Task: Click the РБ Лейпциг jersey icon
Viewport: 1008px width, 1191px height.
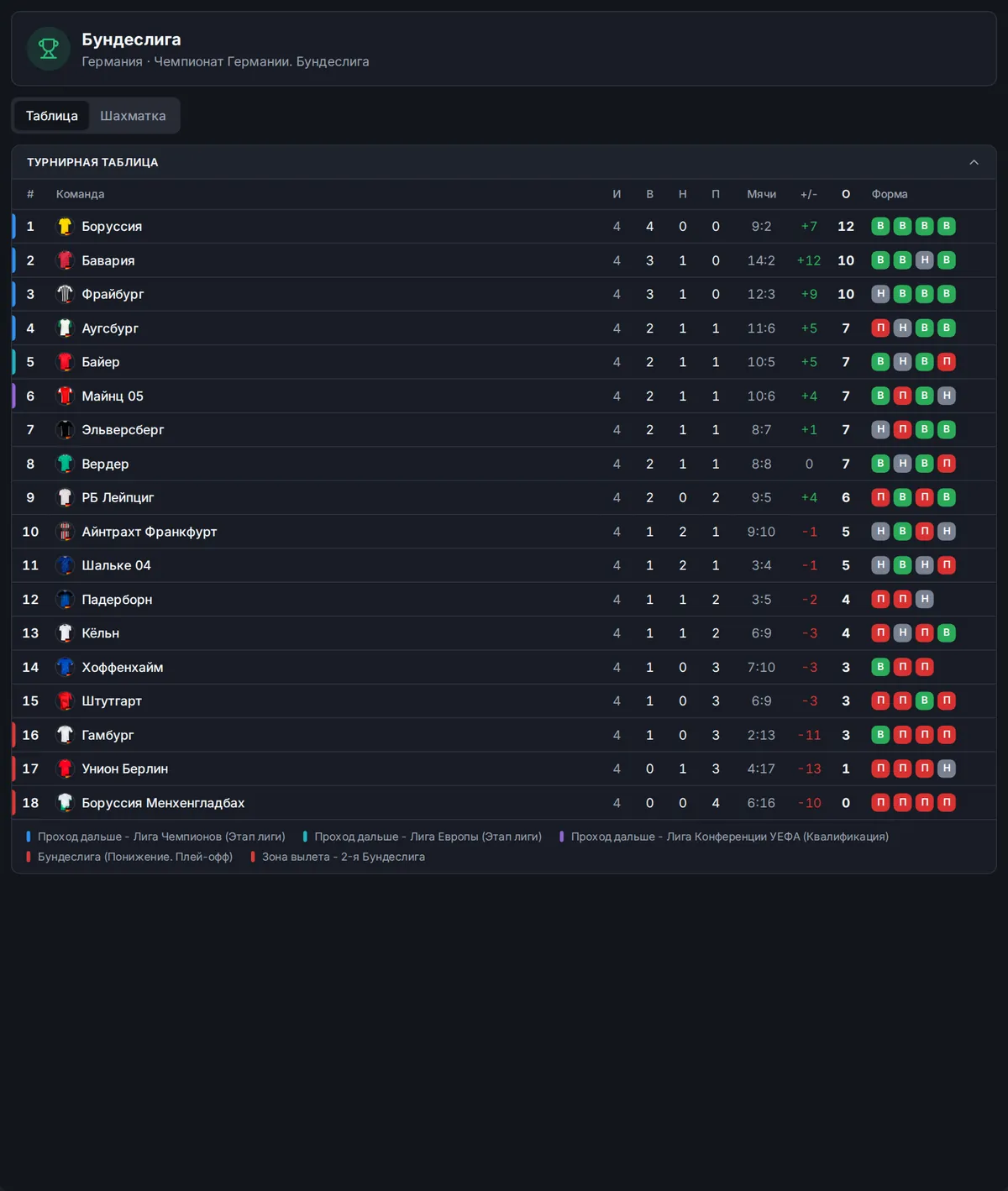Action: tap(65, 497)
